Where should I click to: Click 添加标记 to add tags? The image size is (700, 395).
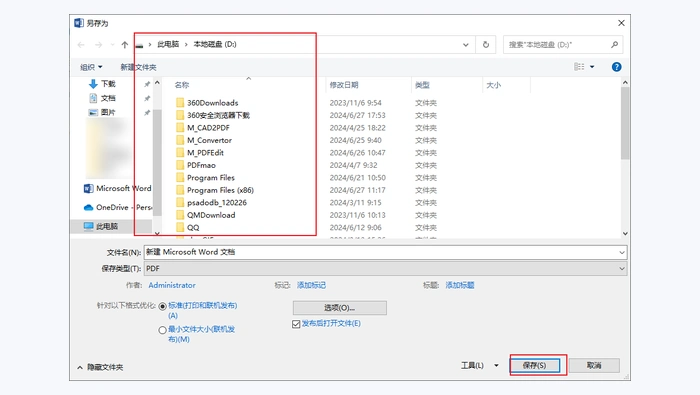tap(311, 285)
